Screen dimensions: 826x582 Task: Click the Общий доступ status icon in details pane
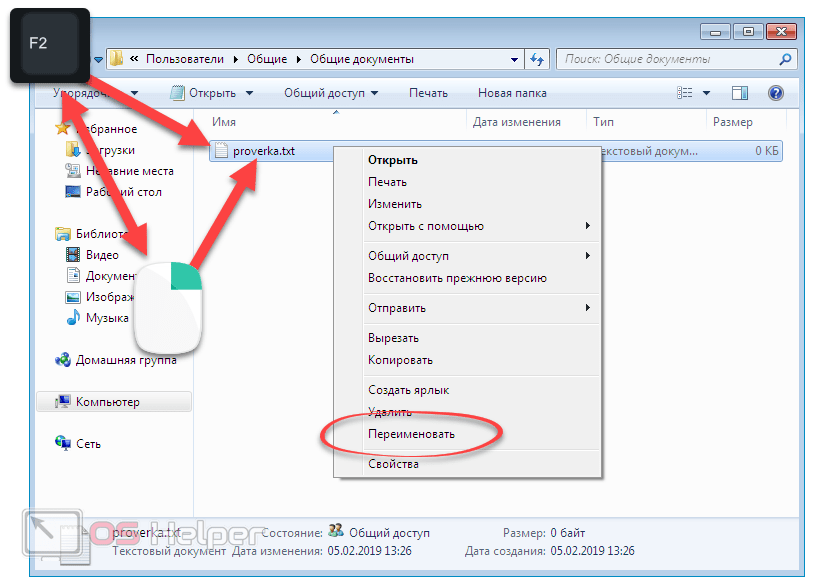(x=336, y=530)
